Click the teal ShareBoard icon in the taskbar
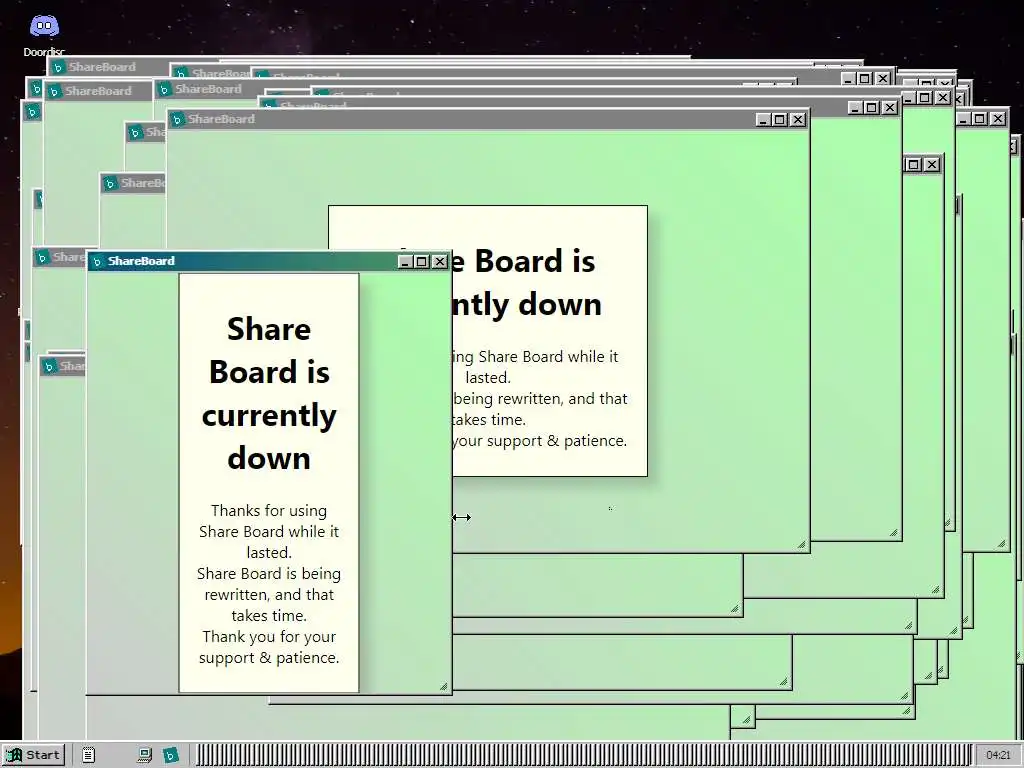Screen dimensions: 1024x768 tap(170, 755)
